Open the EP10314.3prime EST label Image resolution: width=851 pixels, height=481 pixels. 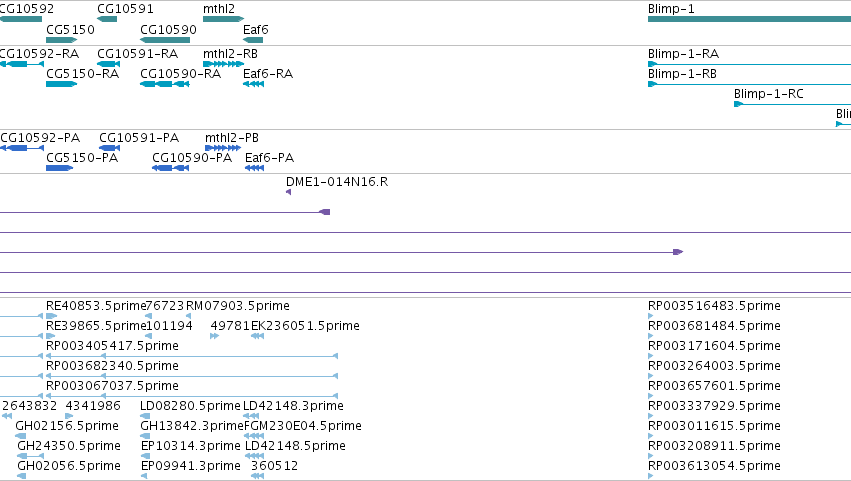(190, 446)
